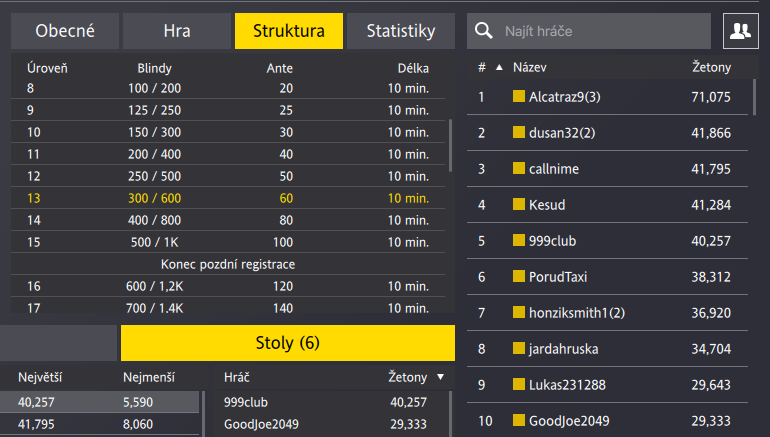Screen dimensions: 770x437
Task: Click yellow marker next to Kesud
Action: pos(519,205)
